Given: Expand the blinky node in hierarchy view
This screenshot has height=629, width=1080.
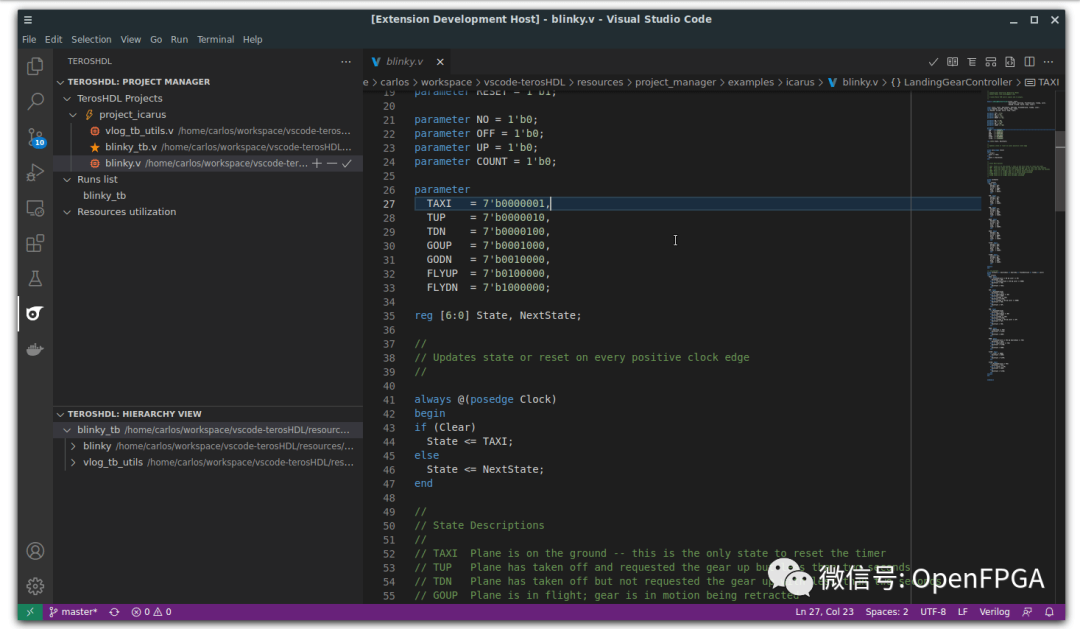Looking at the screenshot, I should click(x=73, y=446).
